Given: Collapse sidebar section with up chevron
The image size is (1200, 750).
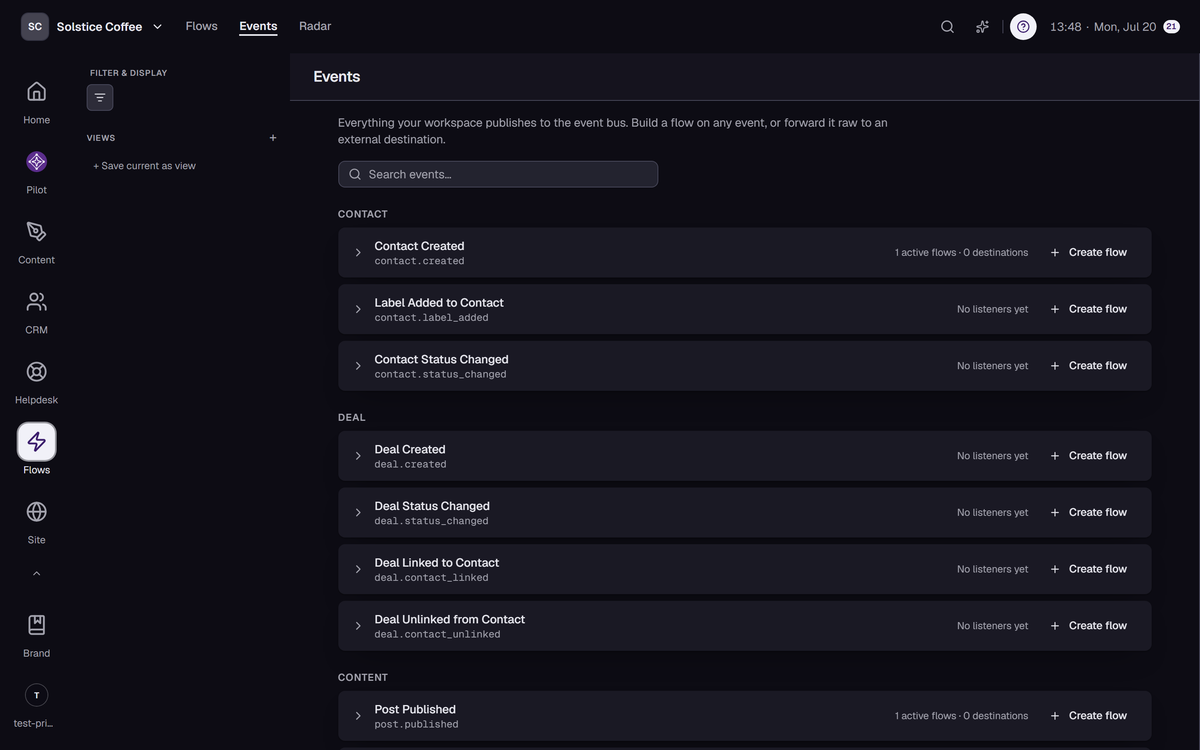Looking at the screenshot, I should (36, 574).
